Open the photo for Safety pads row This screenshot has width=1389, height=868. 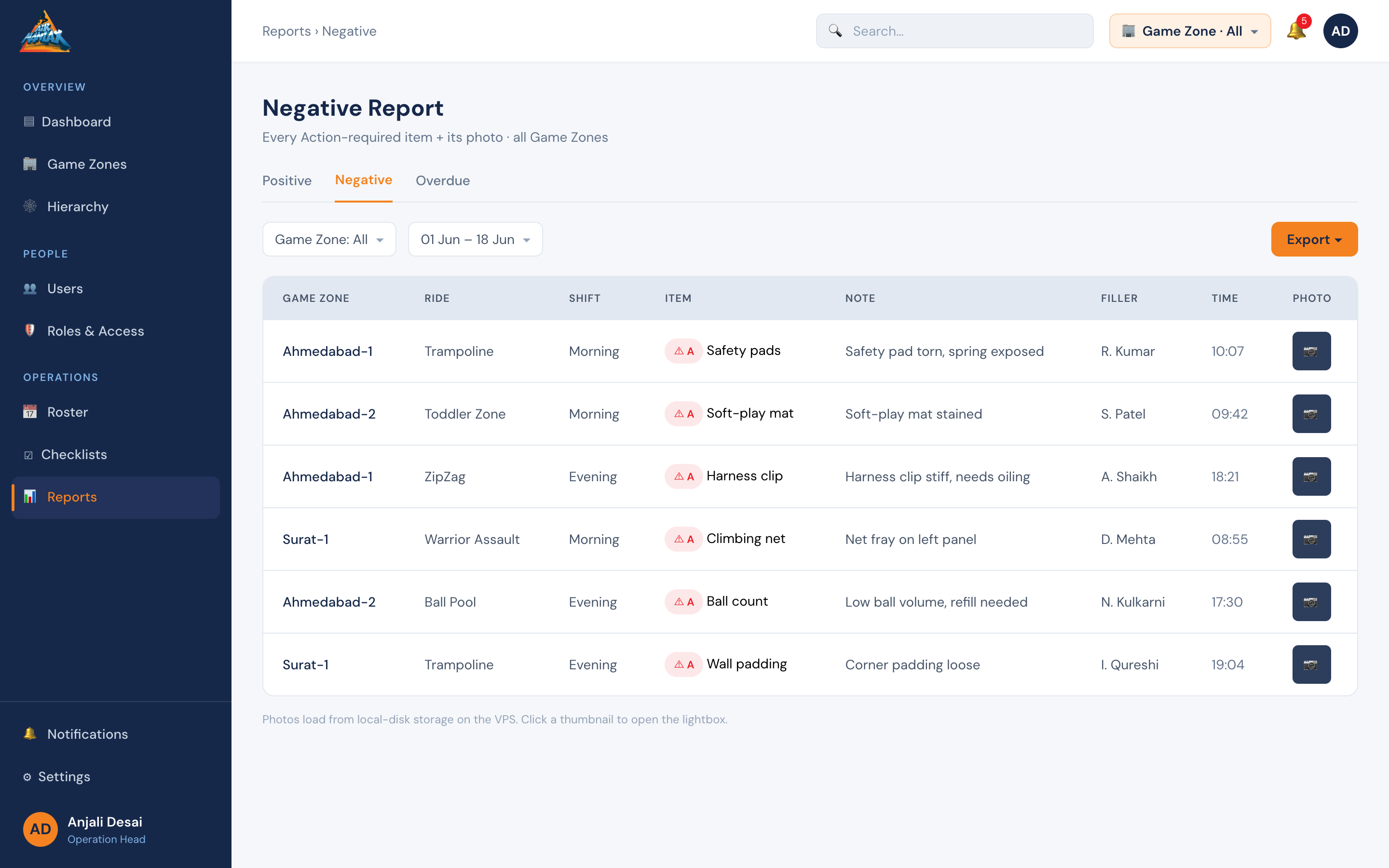(1311, 352)
